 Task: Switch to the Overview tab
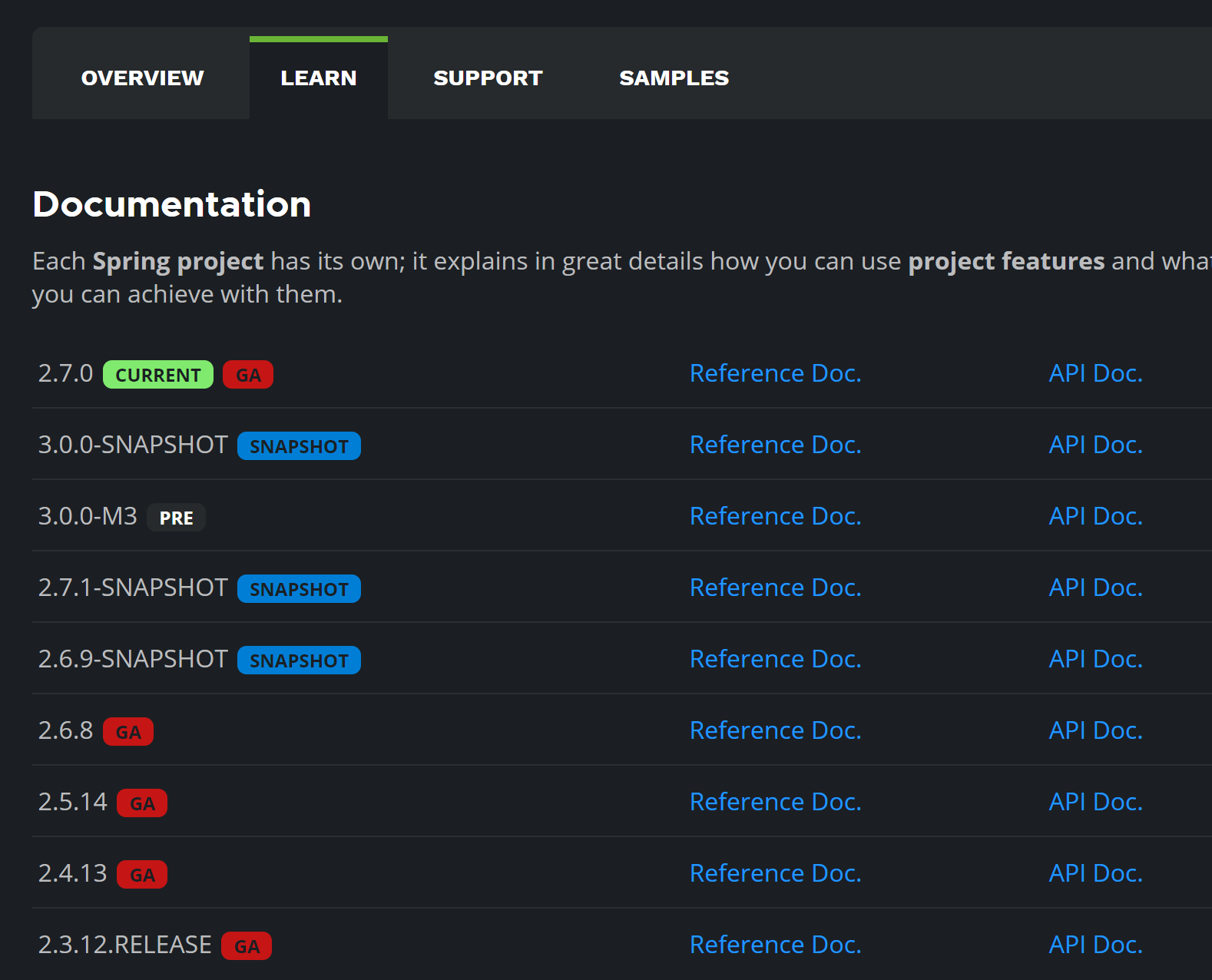[x=142, y=78]
